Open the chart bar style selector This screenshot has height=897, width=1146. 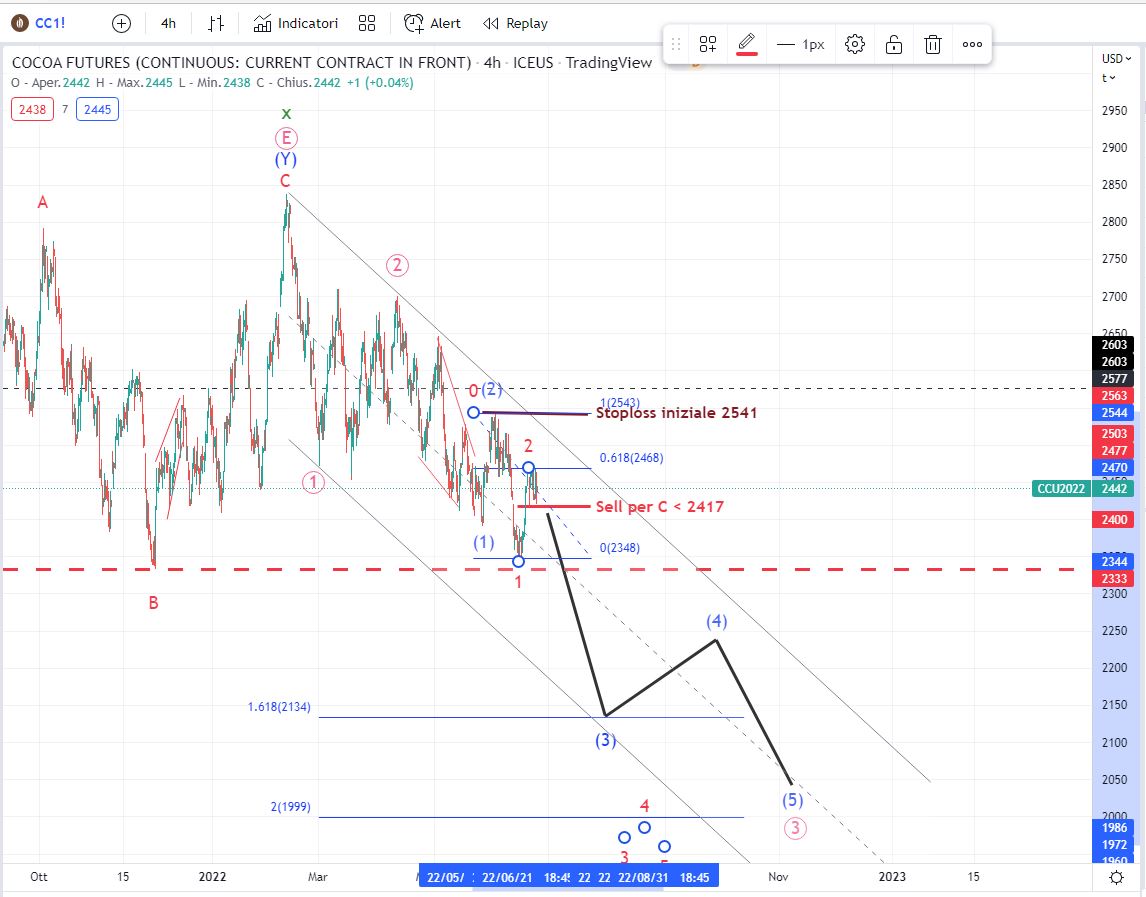click(216, 23)
